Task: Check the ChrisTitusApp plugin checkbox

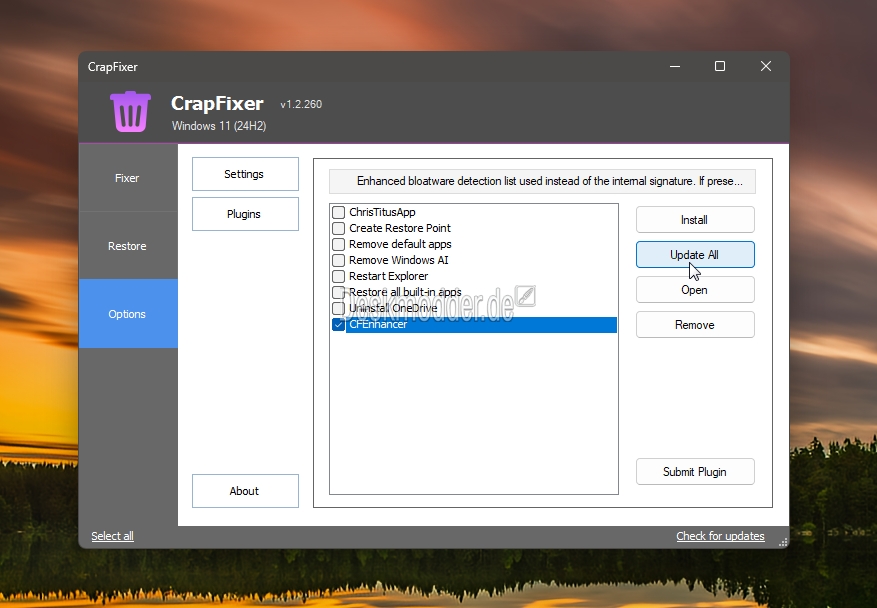Action: 338,213
